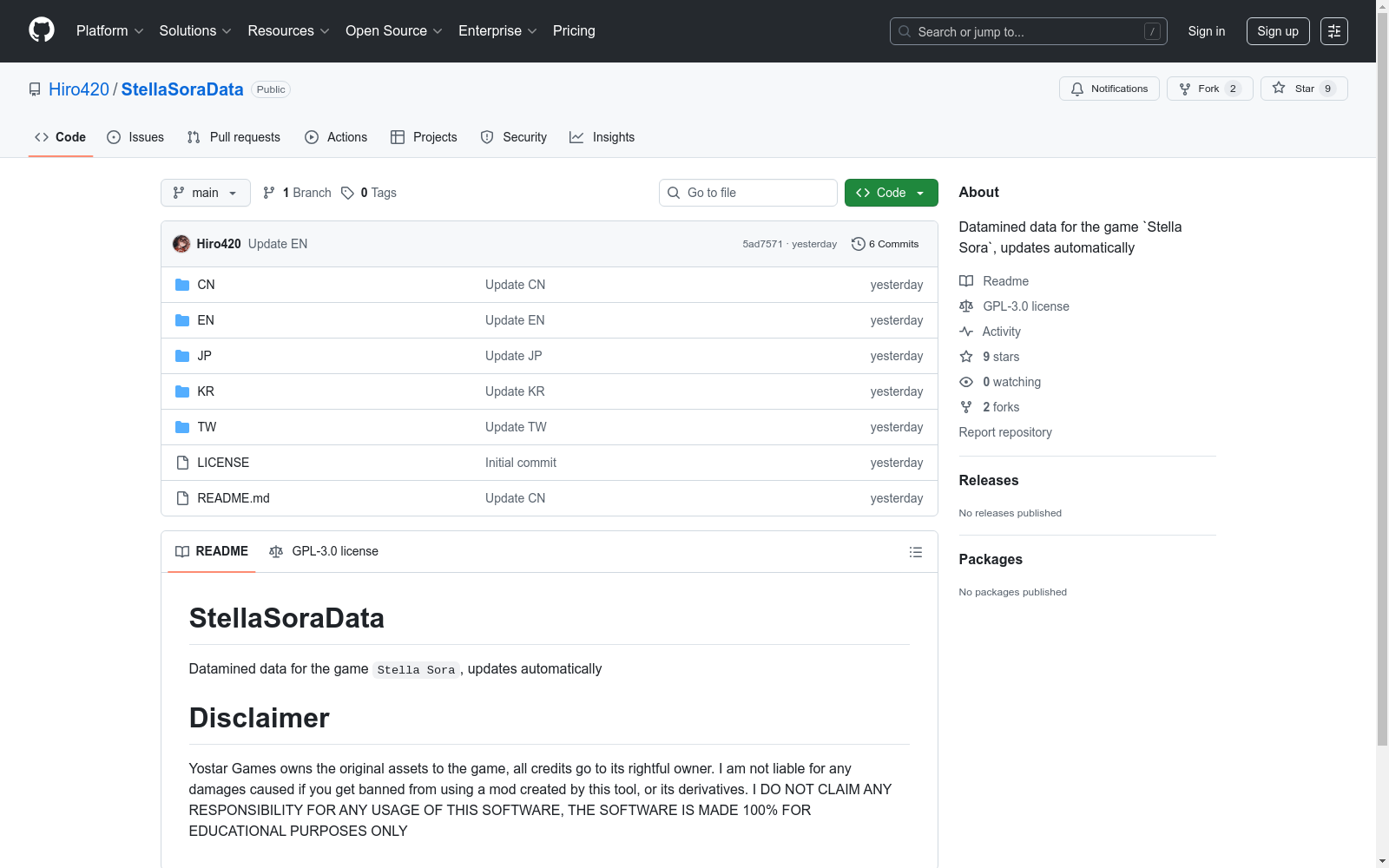
Task: Click the tag icon beside 0 Tags
Action: (x=347, y=193)
